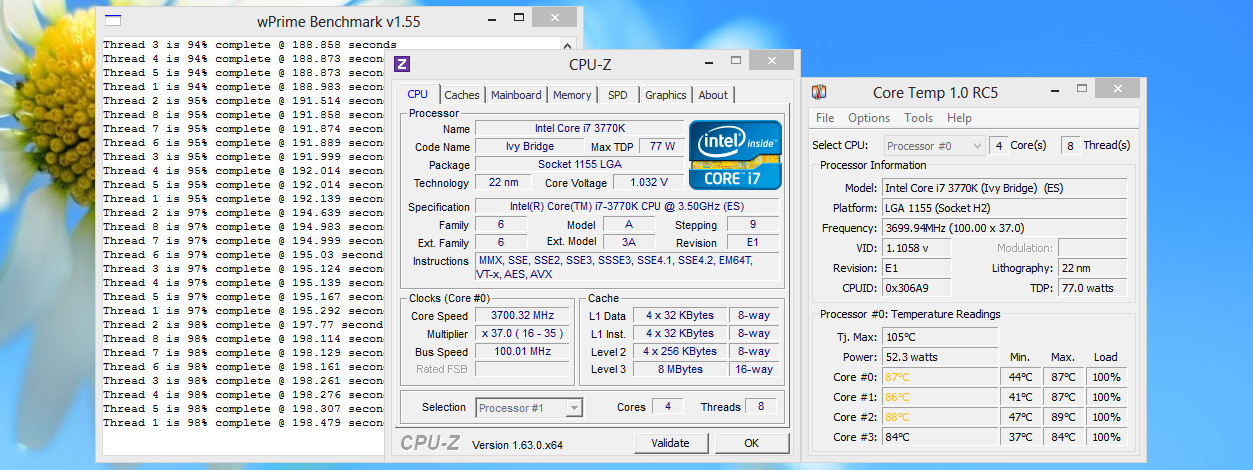Click Core Temp Lithography 22 nm value
Image resolution: width=1253 pixels, height=470 pixels.
[1092, 268]
